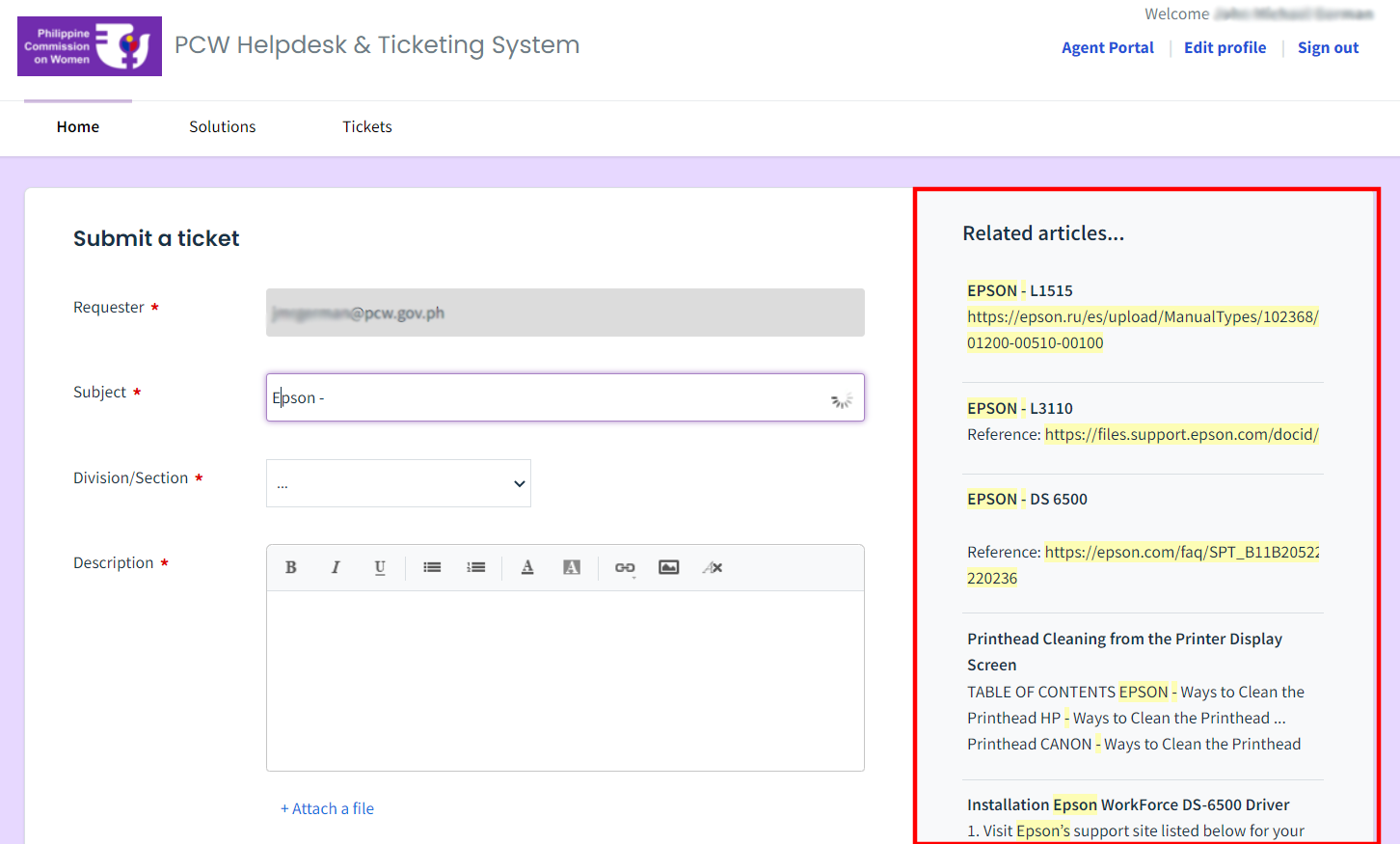Go to the Home tab
This screenshot has height=844, width=1400.
point(78,127)
